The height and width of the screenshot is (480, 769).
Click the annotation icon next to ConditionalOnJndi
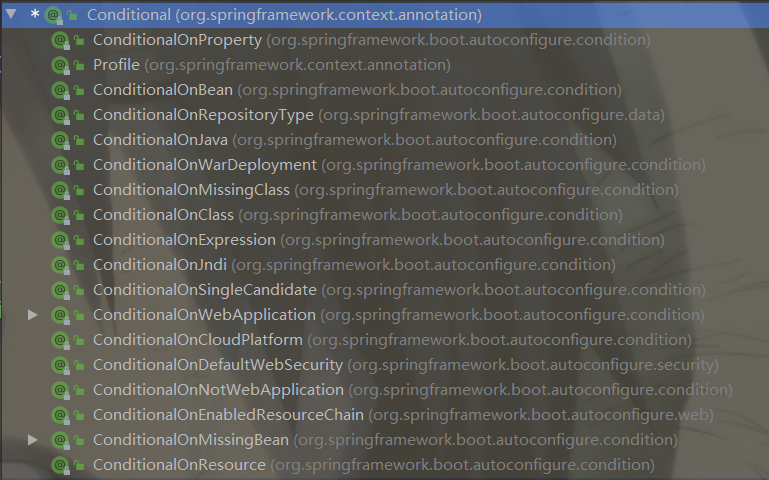tap(59, 265)
